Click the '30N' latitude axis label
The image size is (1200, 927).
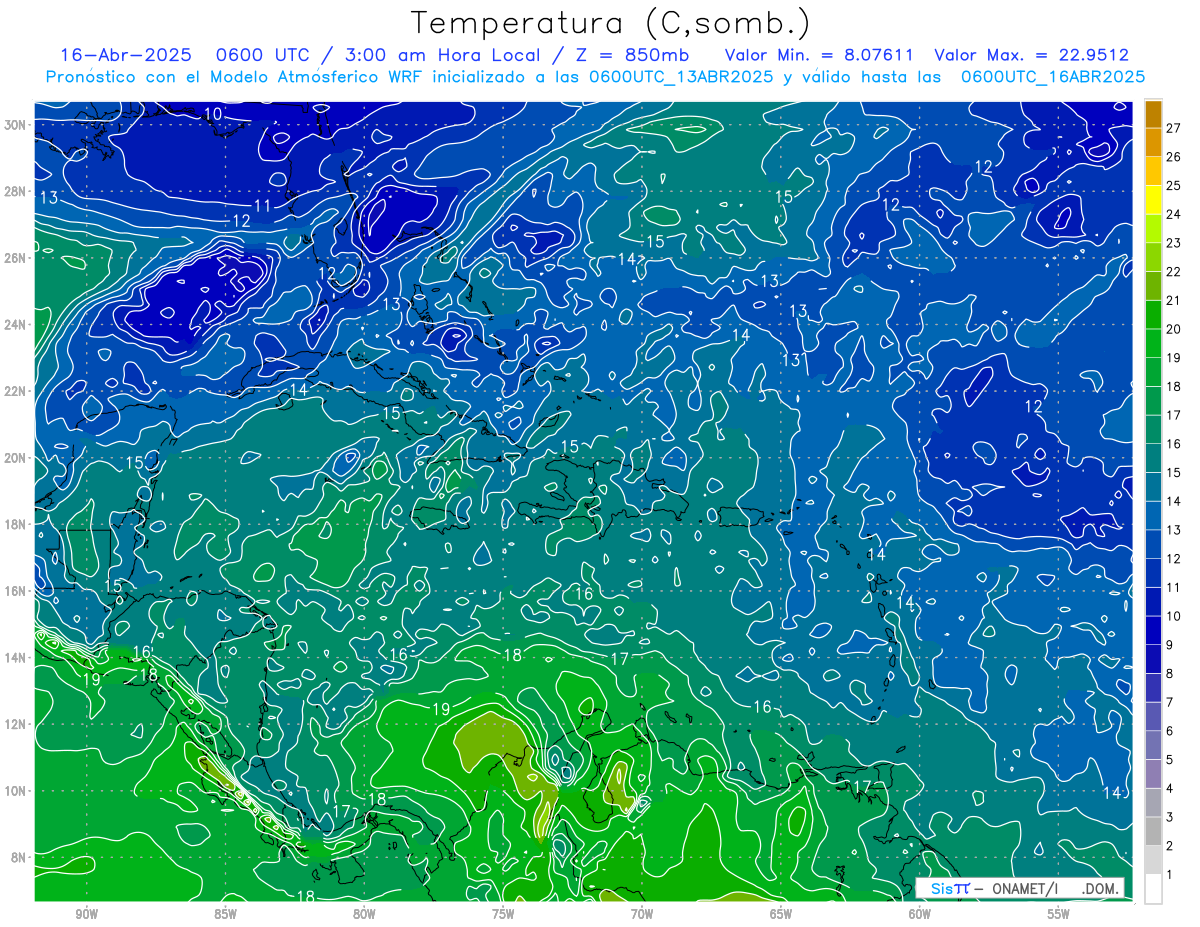tap(16, 125)
